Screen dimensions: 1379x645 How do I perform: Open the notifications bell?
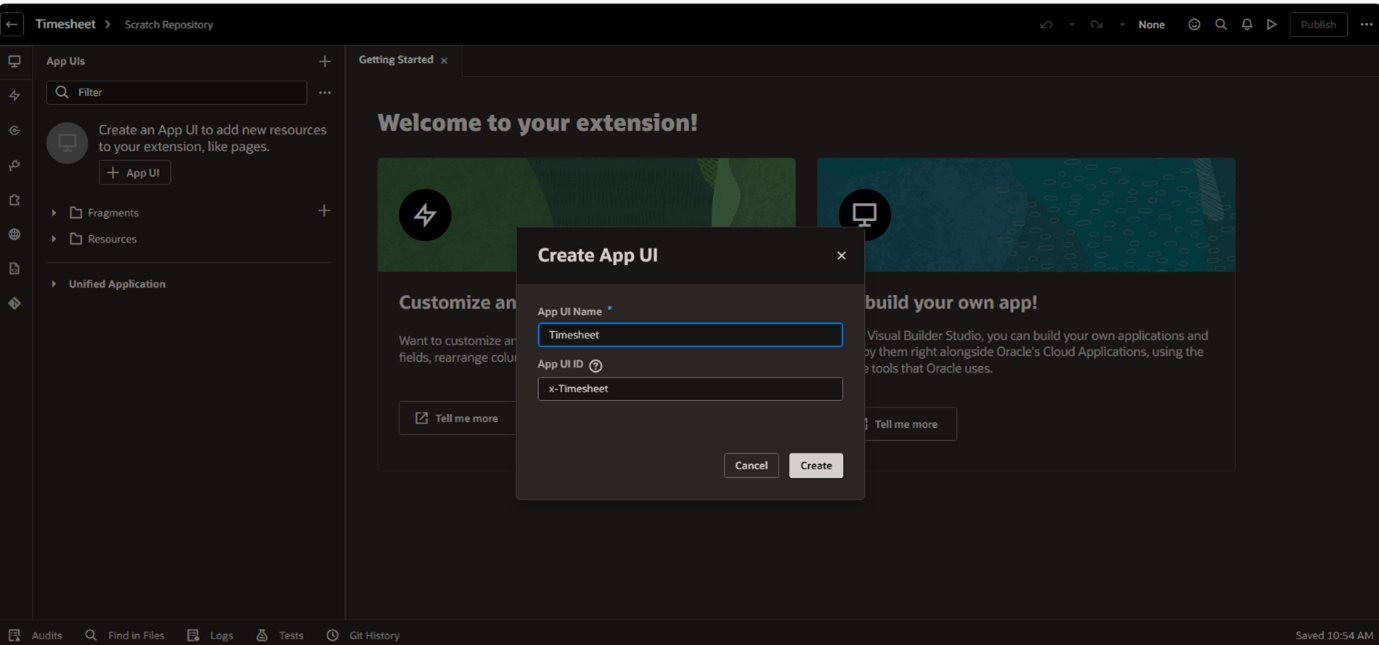pyautogui.click(x=1246, y=25)
